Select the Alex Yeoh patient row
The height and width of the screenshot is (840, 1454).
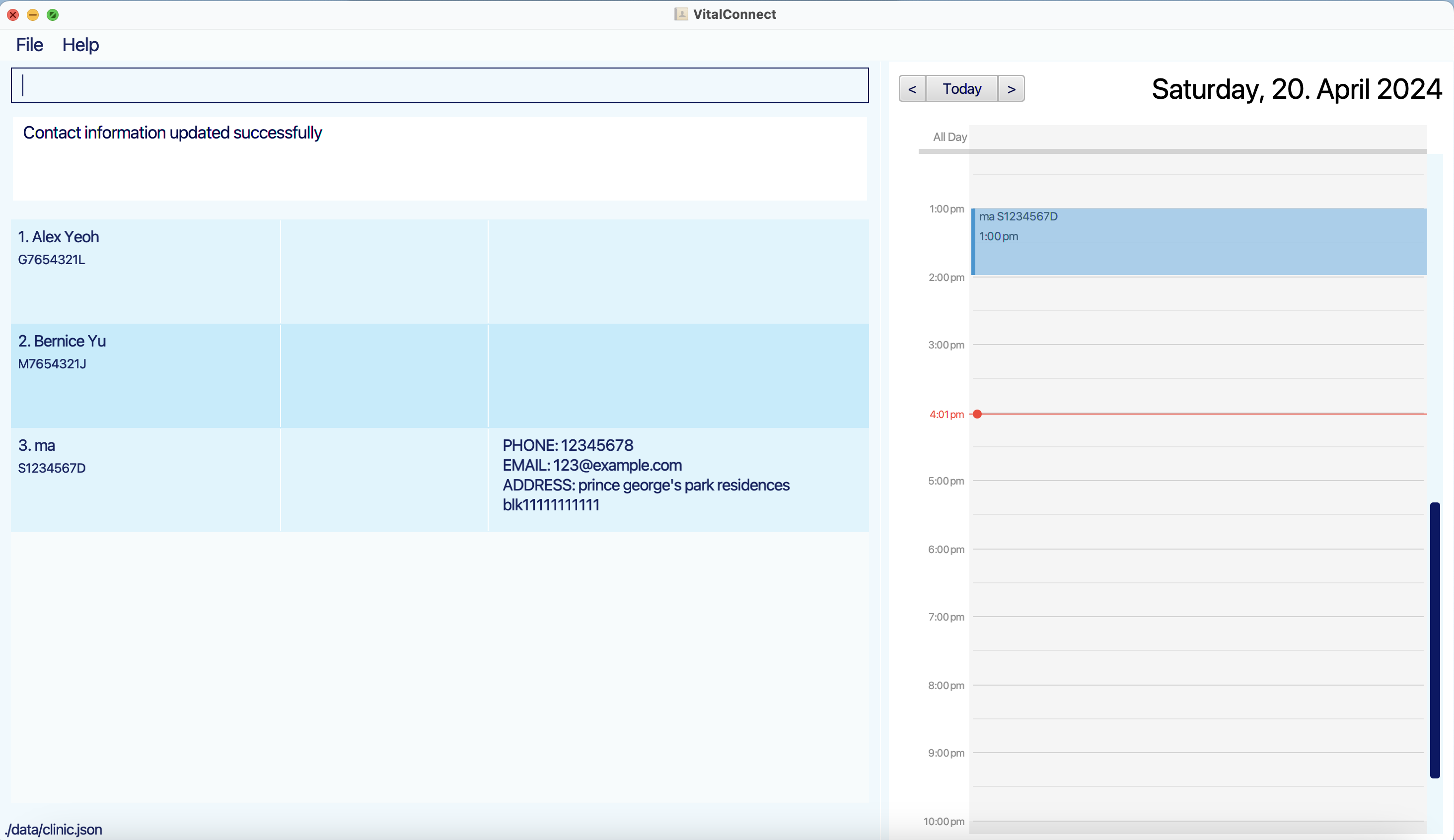click(439, 271)
